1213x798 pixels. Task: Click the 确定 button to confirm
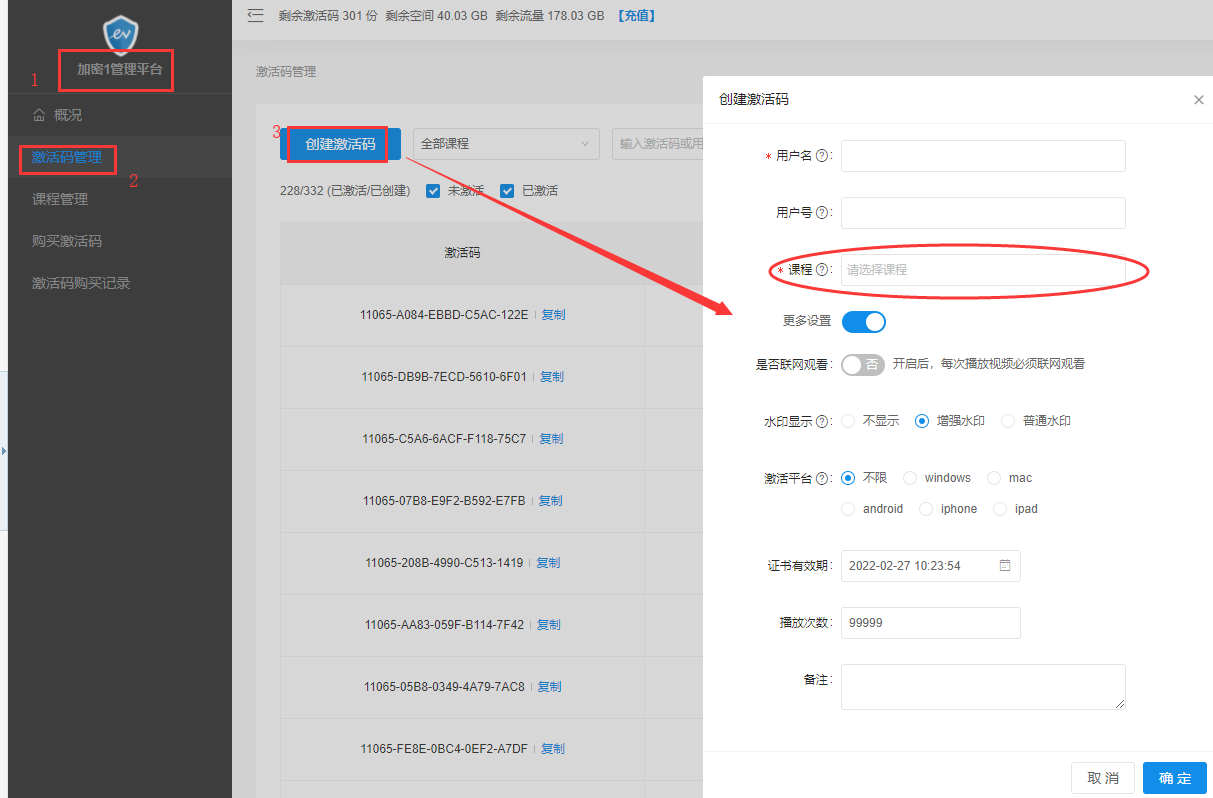(x=1174, y=778)
